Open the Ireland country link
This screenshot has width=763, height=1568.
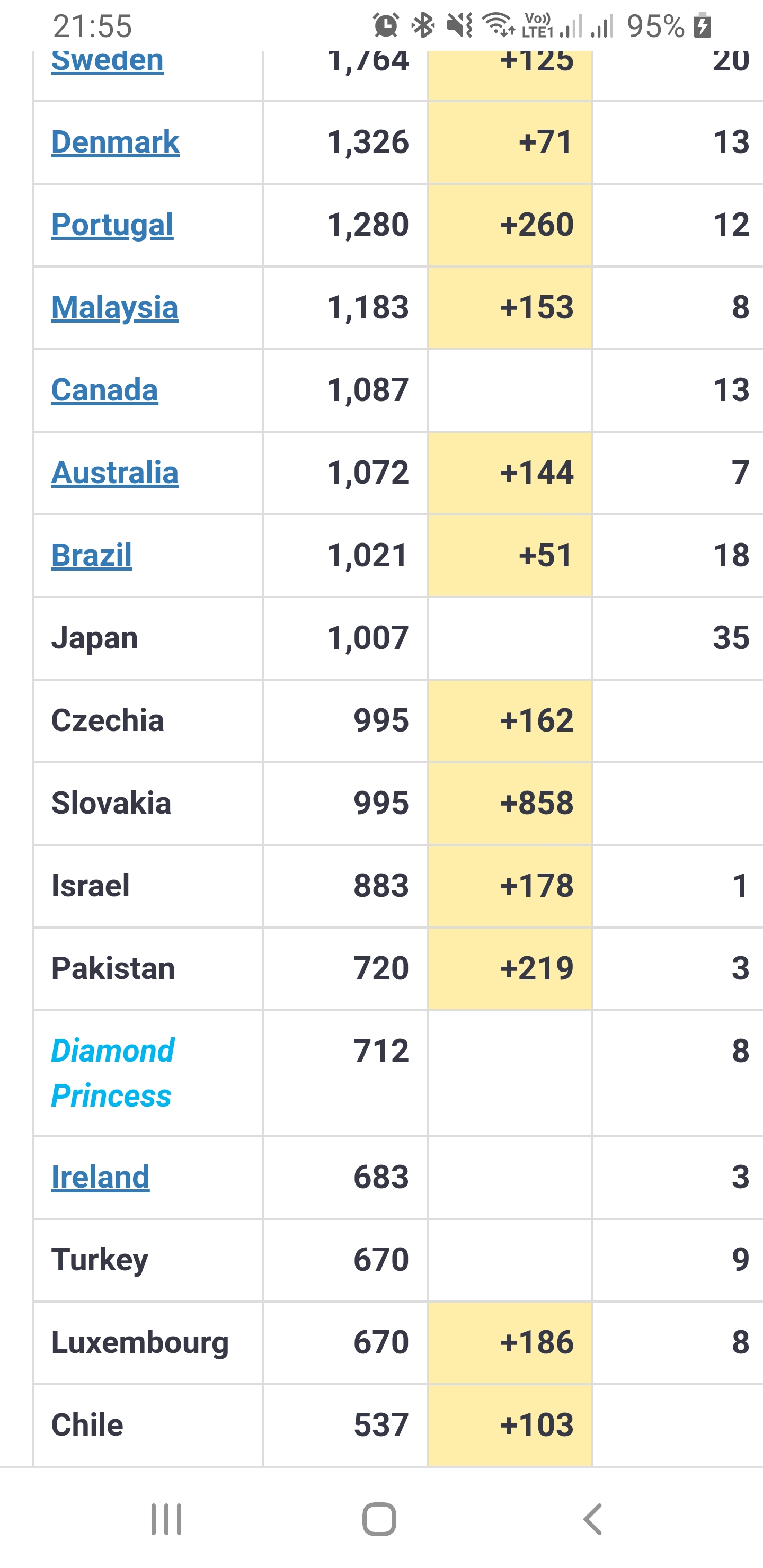100,1177
